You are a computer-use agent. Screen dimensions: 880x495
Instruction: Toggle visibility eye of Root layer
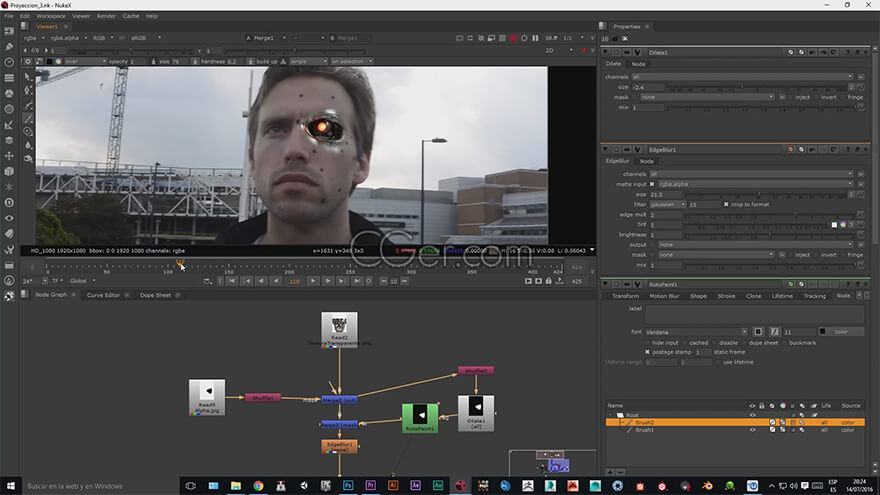(x=753, y=415)
